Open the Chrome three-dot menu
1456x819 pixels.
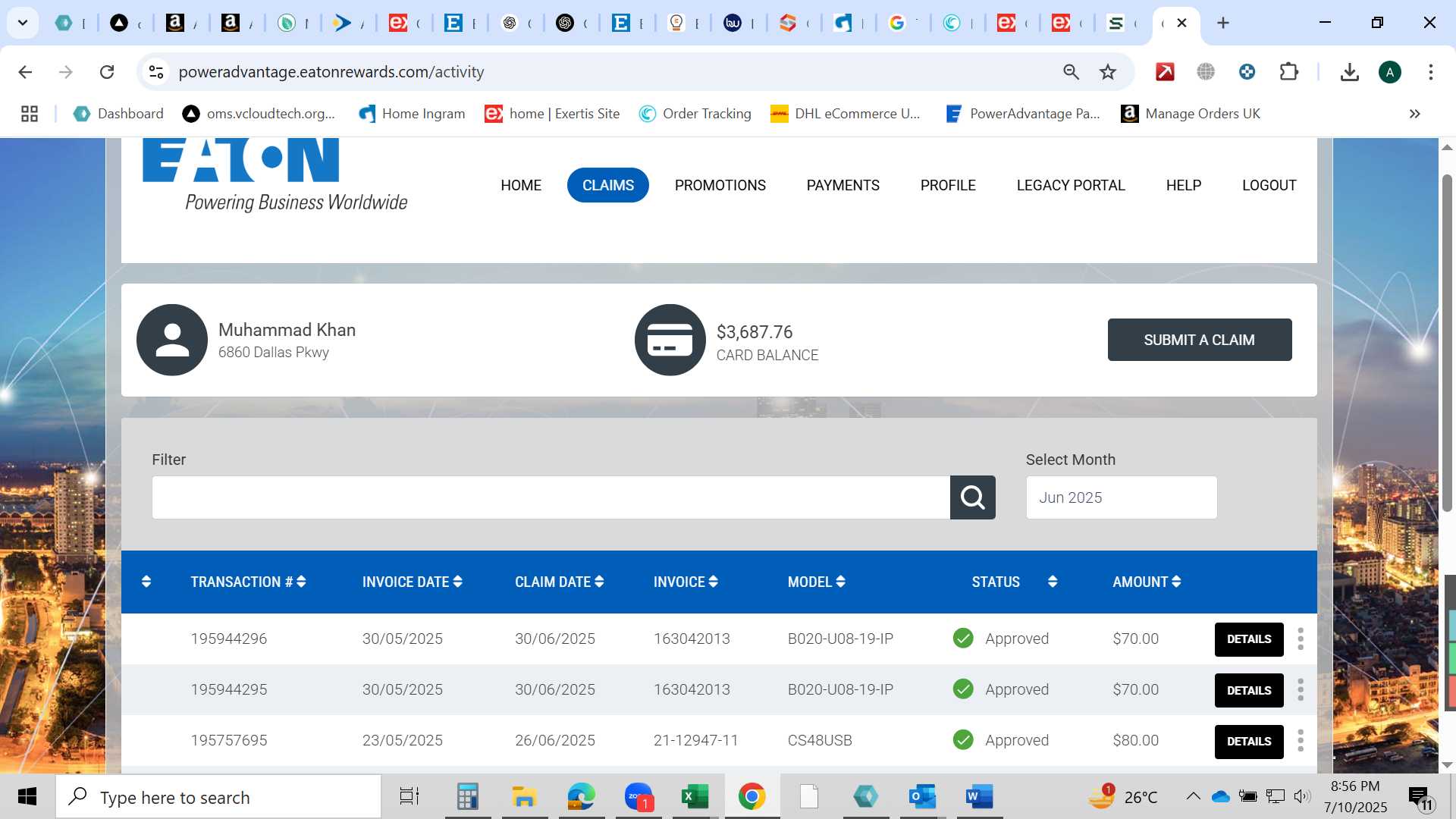click(x=1430, y=72)
